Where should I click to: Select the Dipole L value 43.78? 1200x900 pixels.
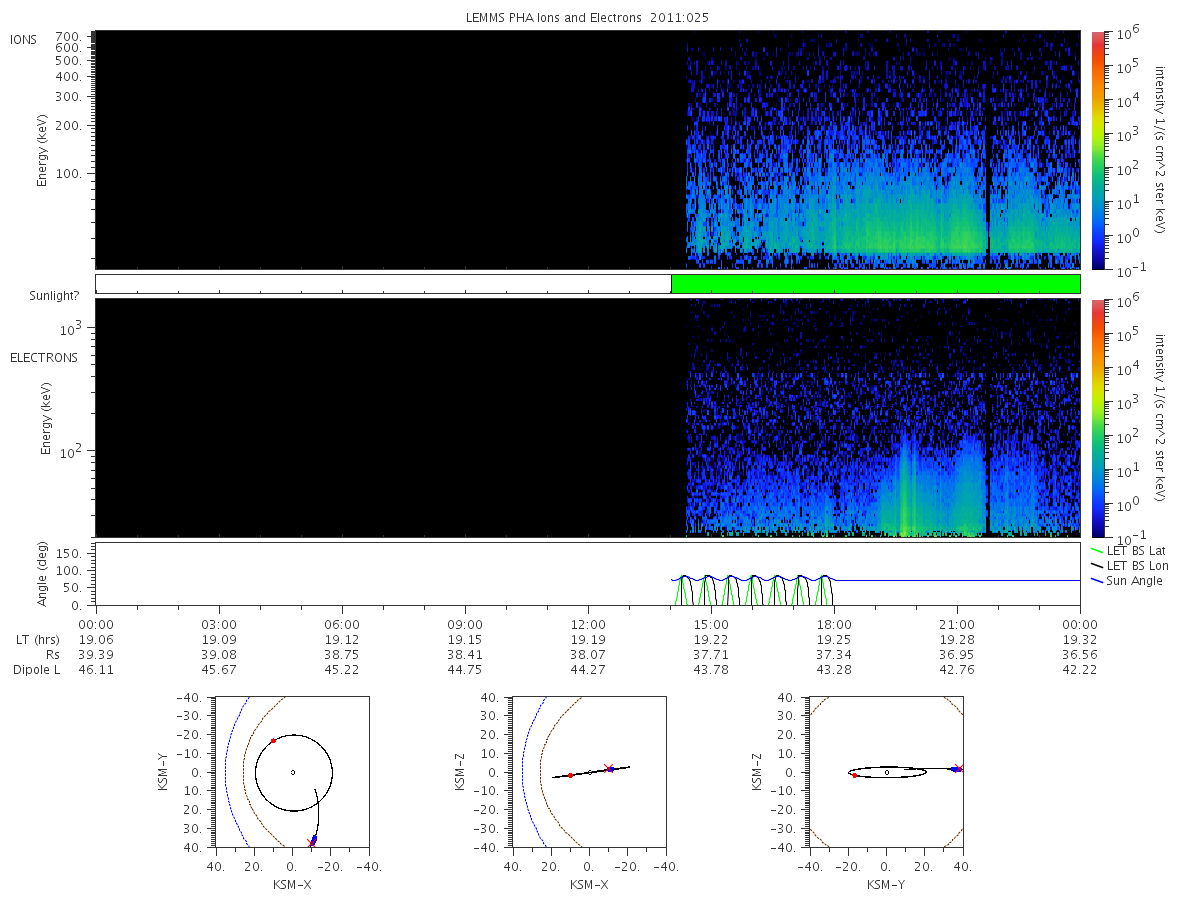point(711,669)
